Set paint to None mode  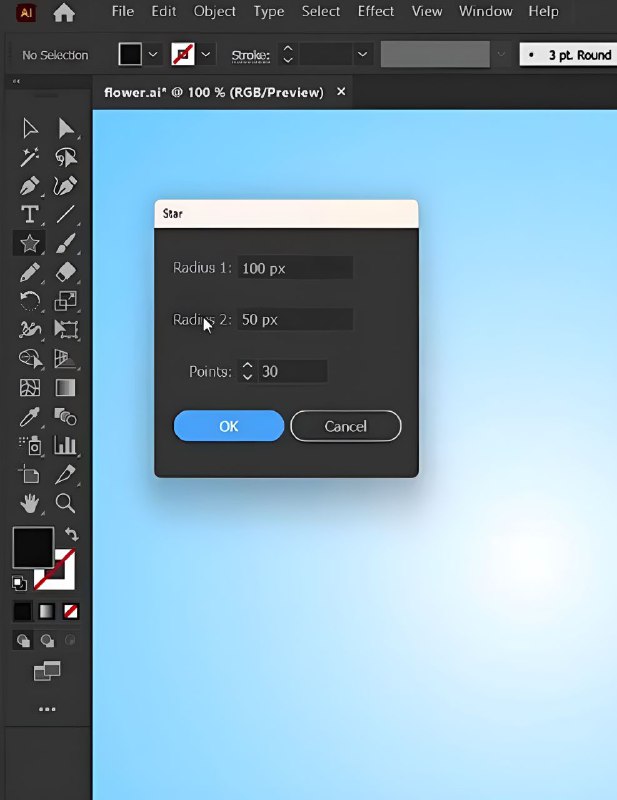coord(71,611)
